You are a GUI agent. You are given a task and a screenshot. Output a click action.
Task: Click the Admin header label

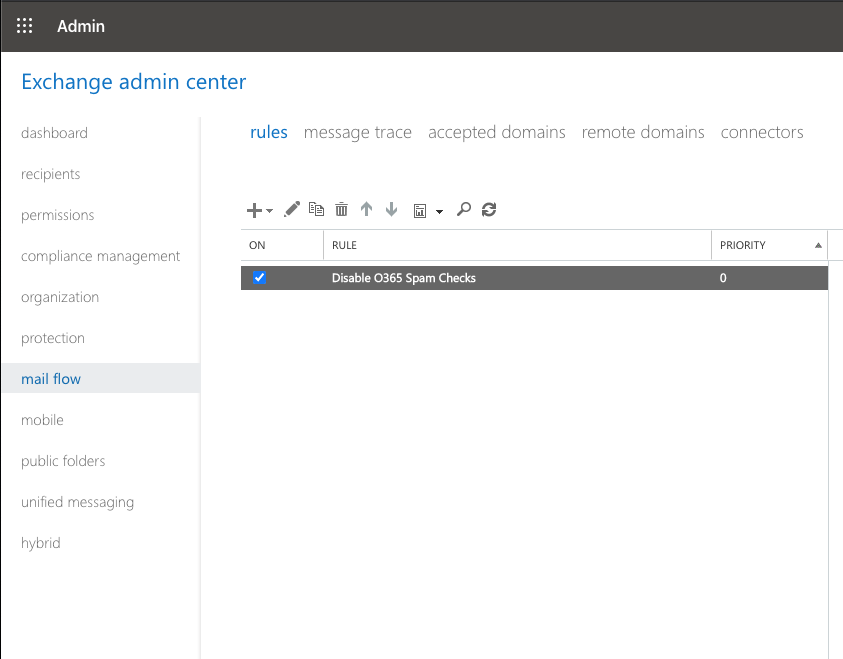[x=81, y=26]
